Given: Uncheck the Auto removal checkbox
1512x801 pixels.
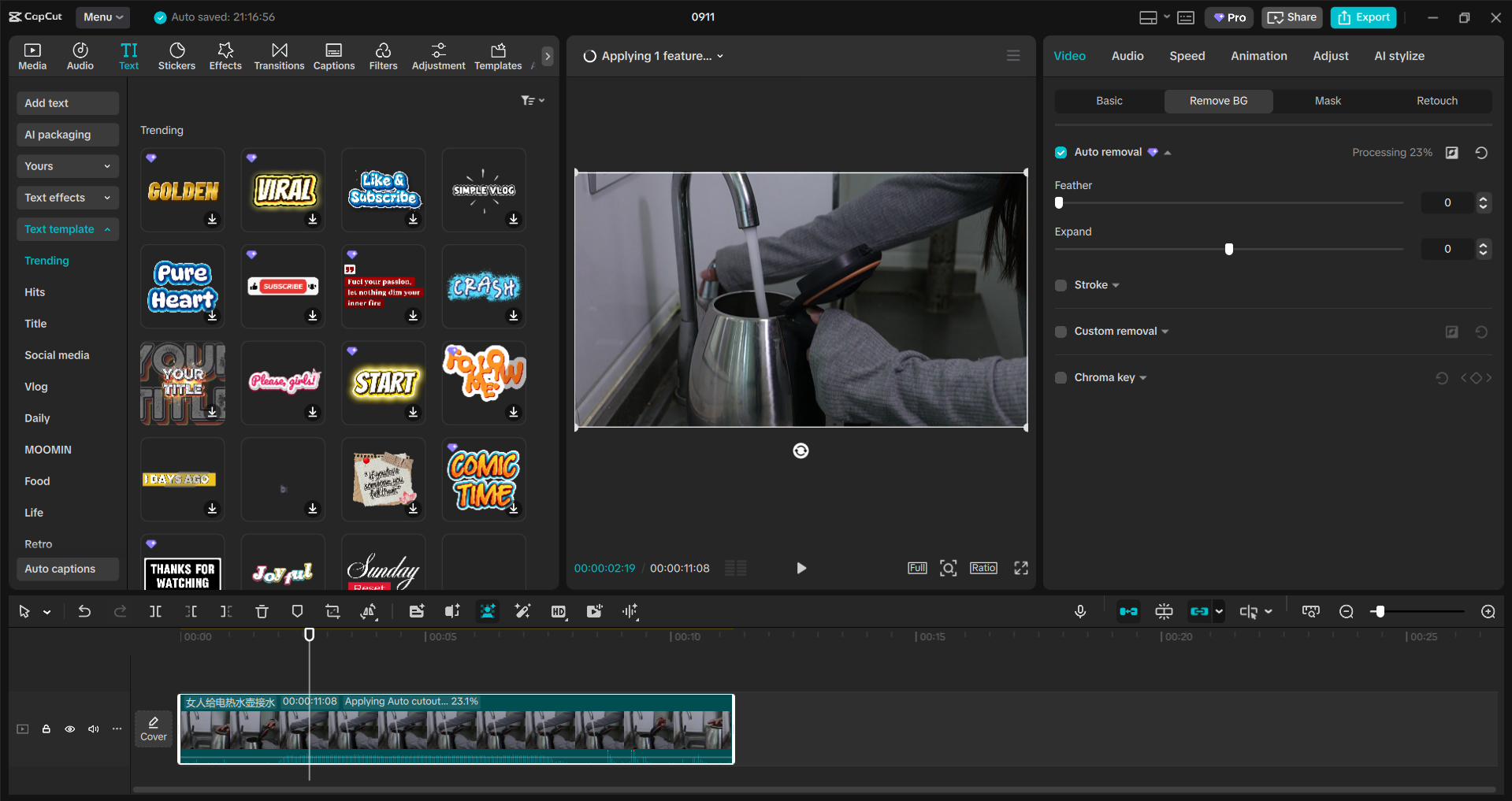Looking at the screenshot, I should [1061, 153].
